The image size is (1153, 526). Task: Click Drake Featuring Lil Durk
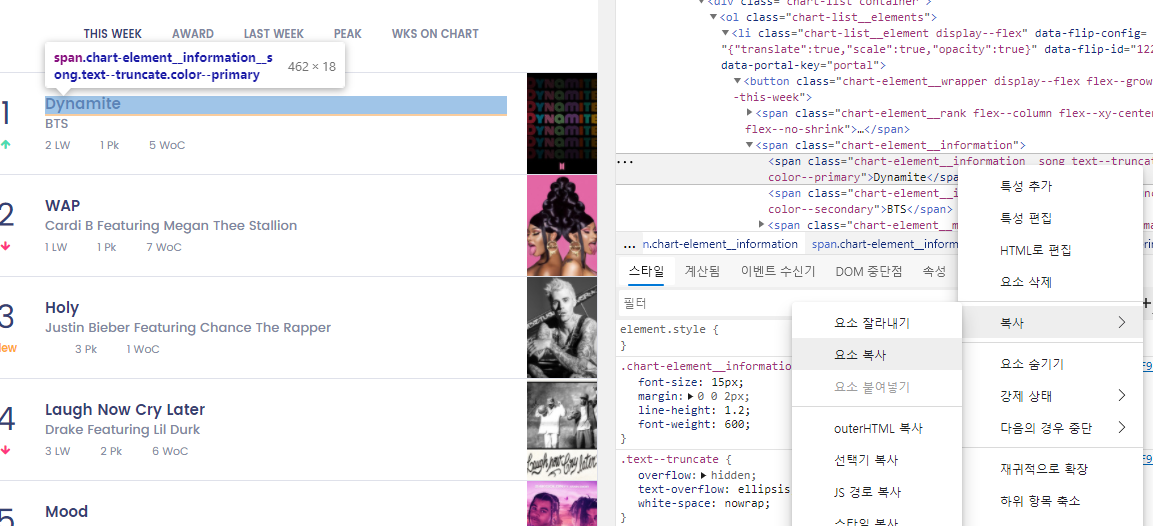click(x=123, y=430)
